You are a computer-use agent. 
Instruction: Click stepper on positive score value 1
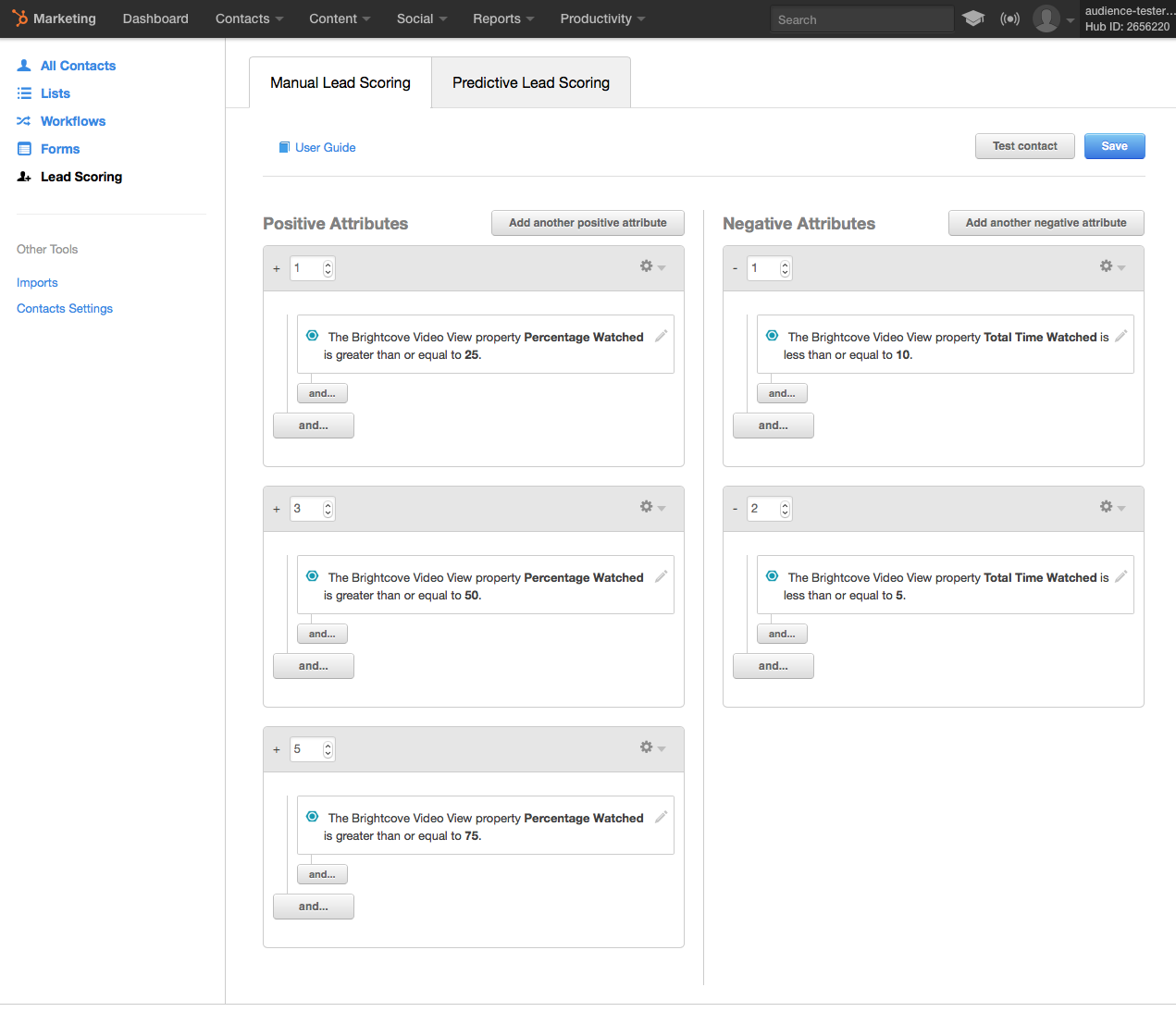(328, 268)
